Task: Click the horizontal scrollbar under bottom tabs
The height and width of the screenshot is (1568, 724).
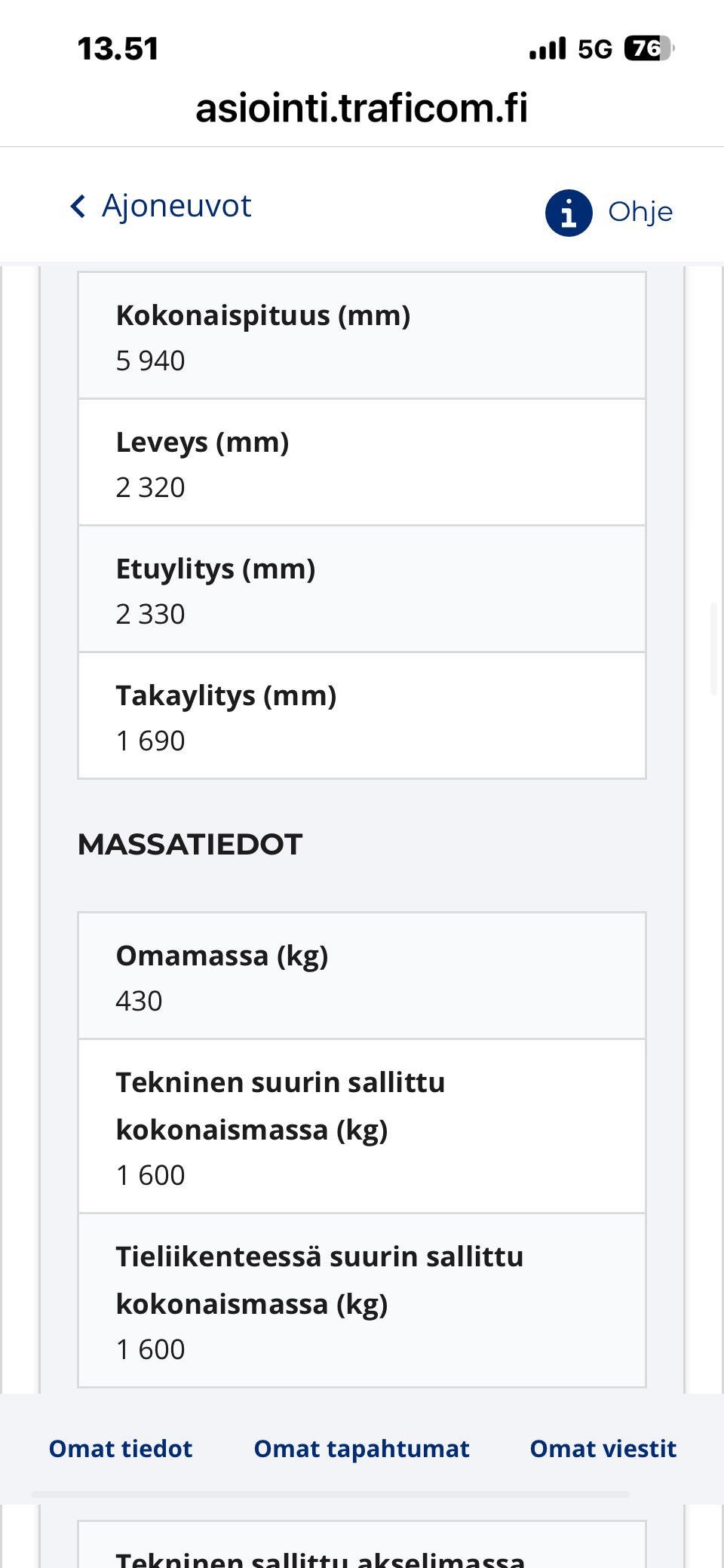Action: pos(330,1493)
